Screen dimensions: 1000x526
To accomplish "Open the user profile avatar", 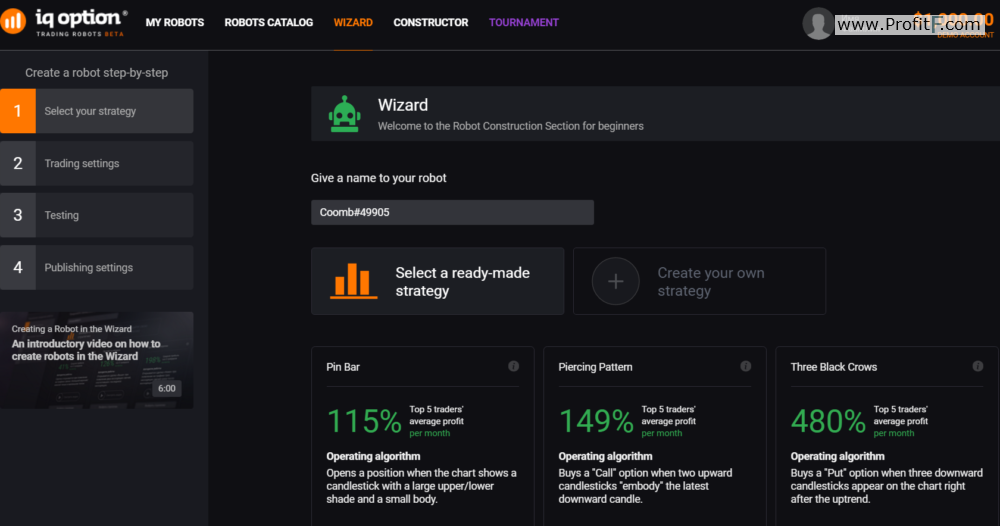I will pos(818,24).
